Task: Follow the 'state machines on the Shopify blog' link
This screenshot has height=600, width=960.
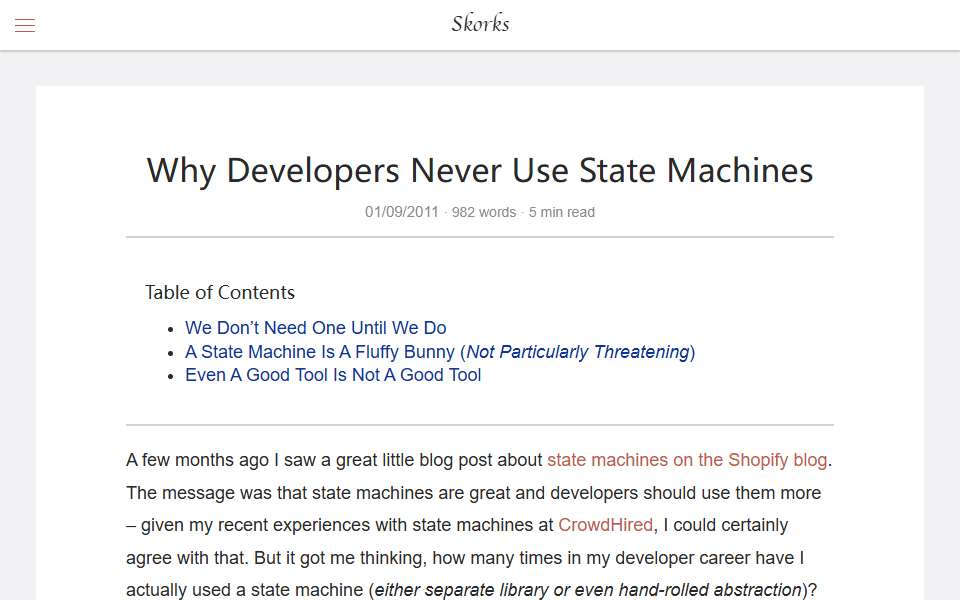Action: pos(687,460)
